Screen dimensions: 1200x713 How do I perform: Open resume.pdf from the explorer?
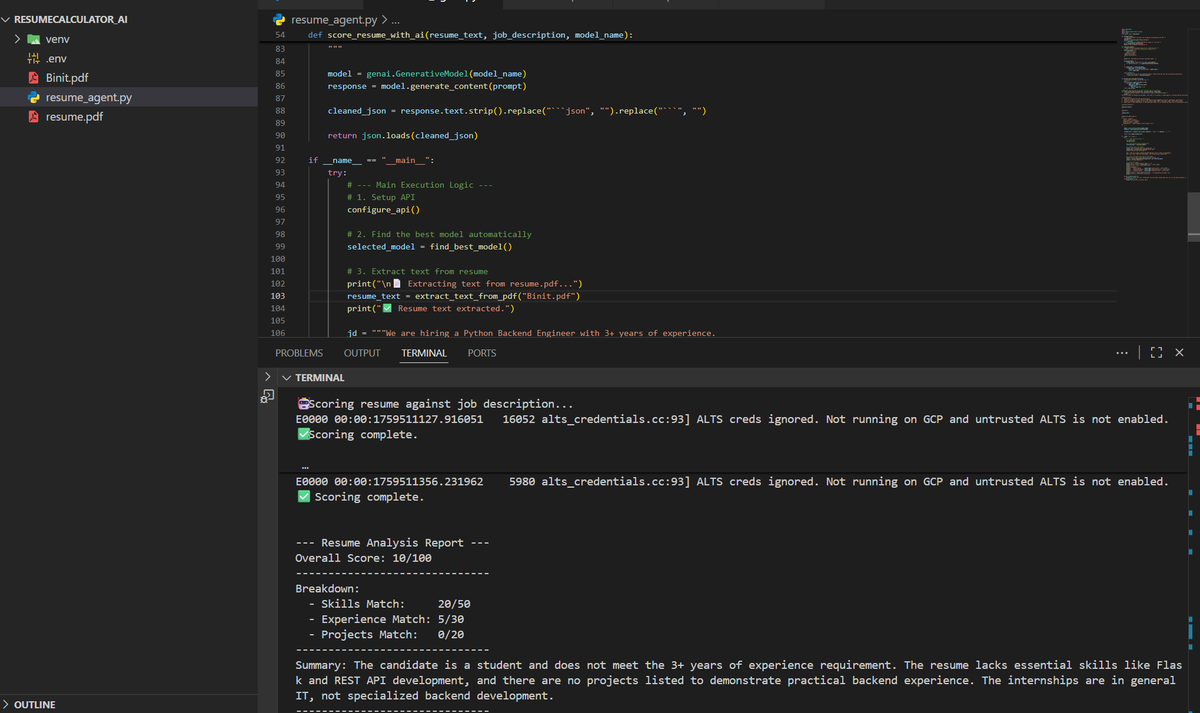74,117
